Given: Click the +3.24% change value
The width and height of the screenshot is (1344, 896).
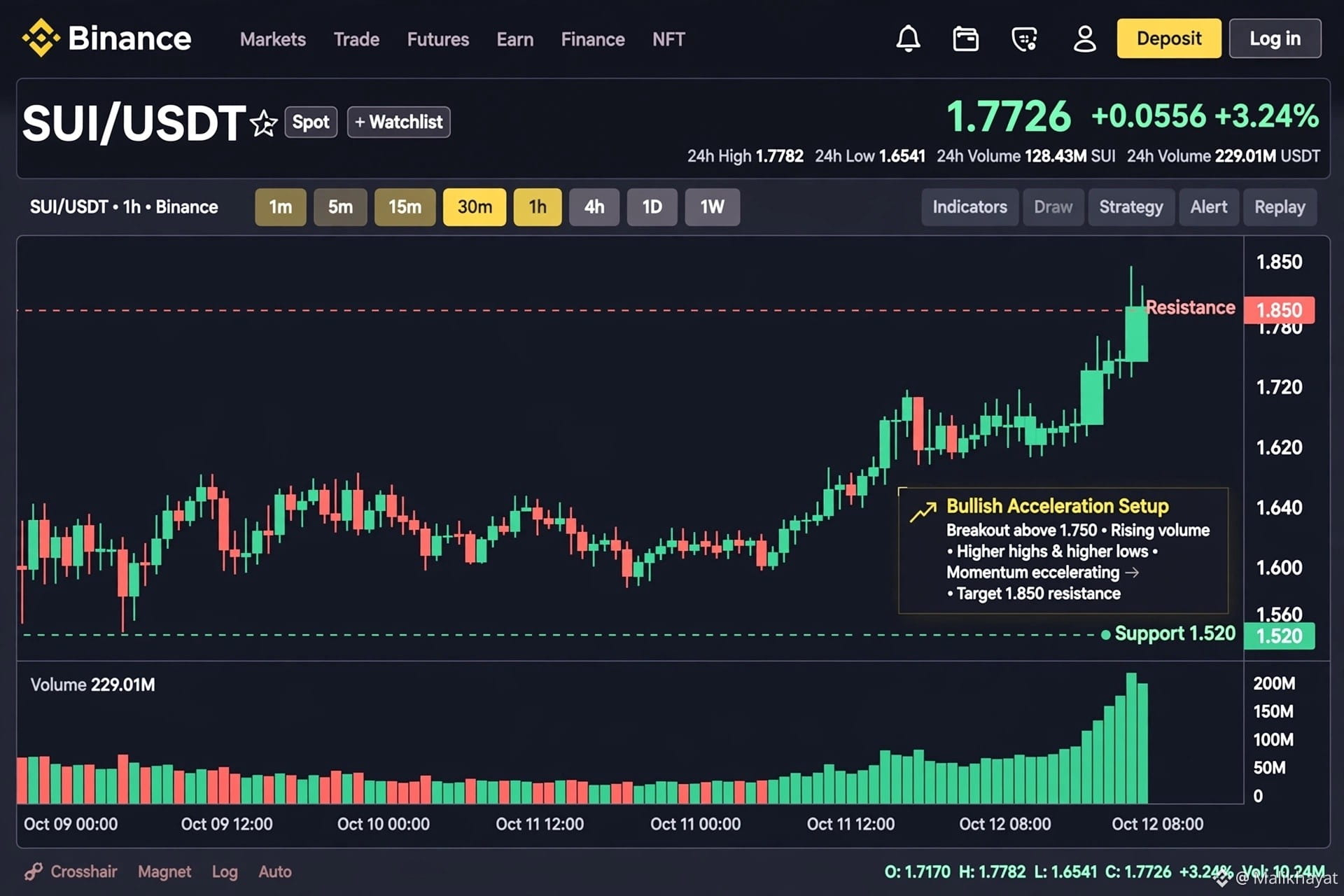Looking at the screenshot, I should 1267,116.
